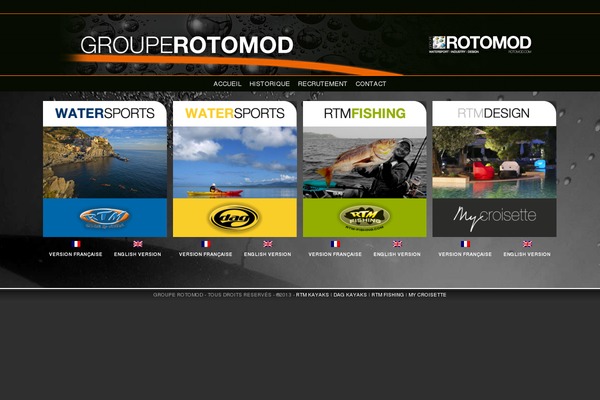Click the My Croisette script logo
The image size is (600, 400).
494,218
